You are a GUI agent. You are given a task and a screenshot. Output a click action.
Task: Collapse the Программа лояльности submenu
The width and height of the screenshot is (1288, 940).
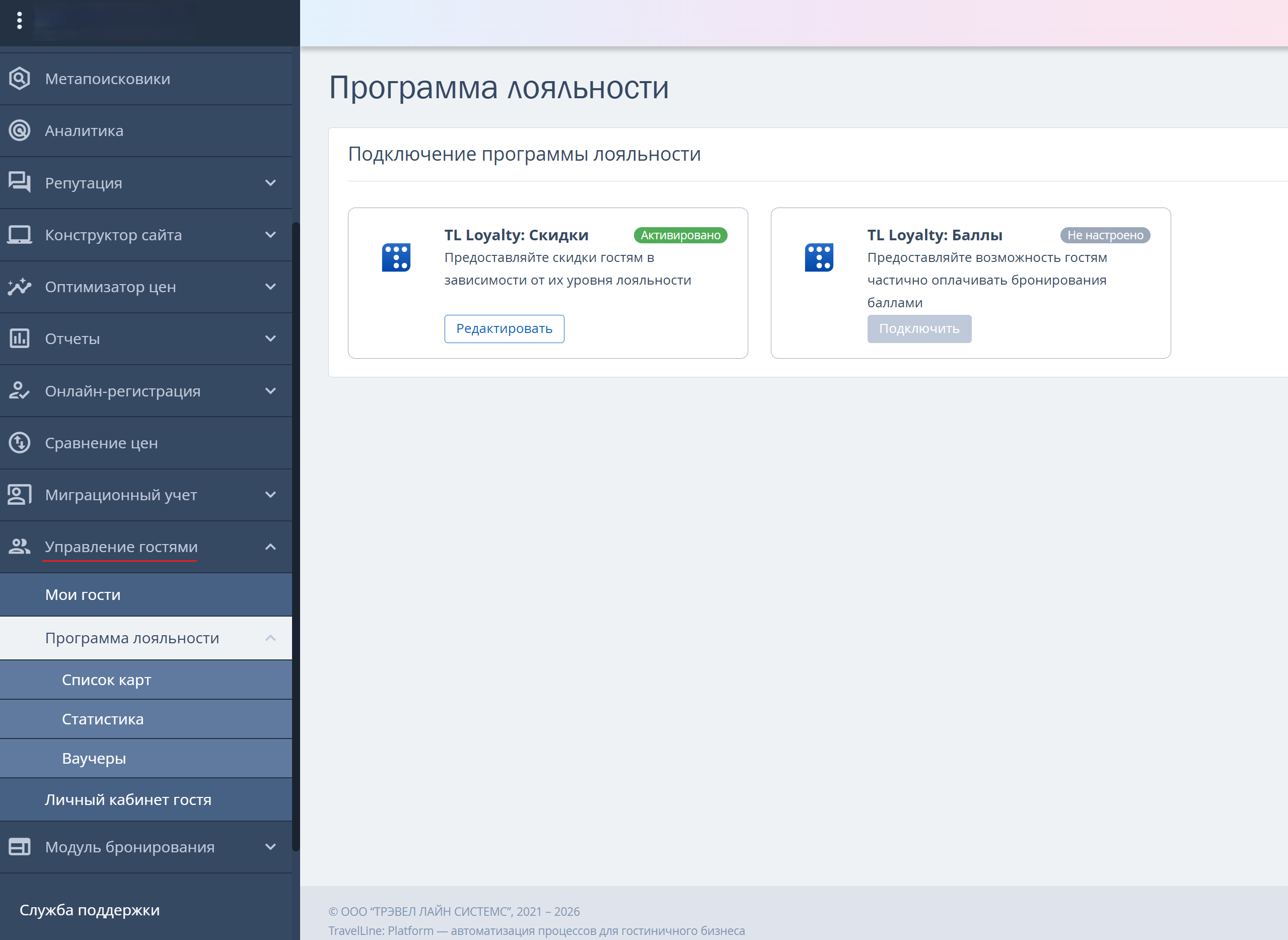pos(271,638)
